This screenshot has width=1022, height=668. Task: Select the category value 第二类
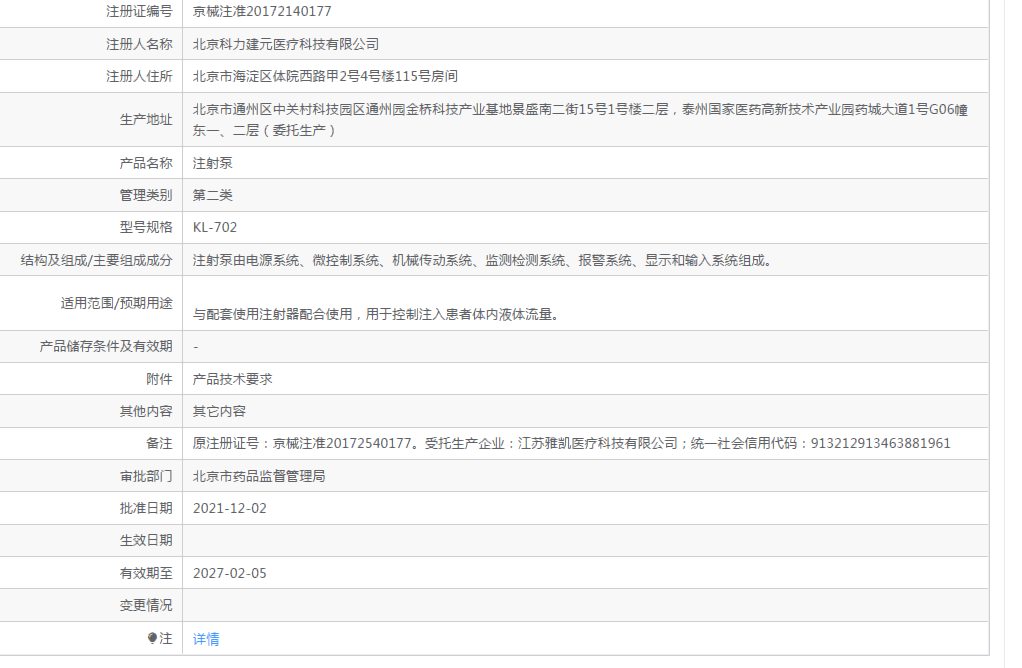212,195
